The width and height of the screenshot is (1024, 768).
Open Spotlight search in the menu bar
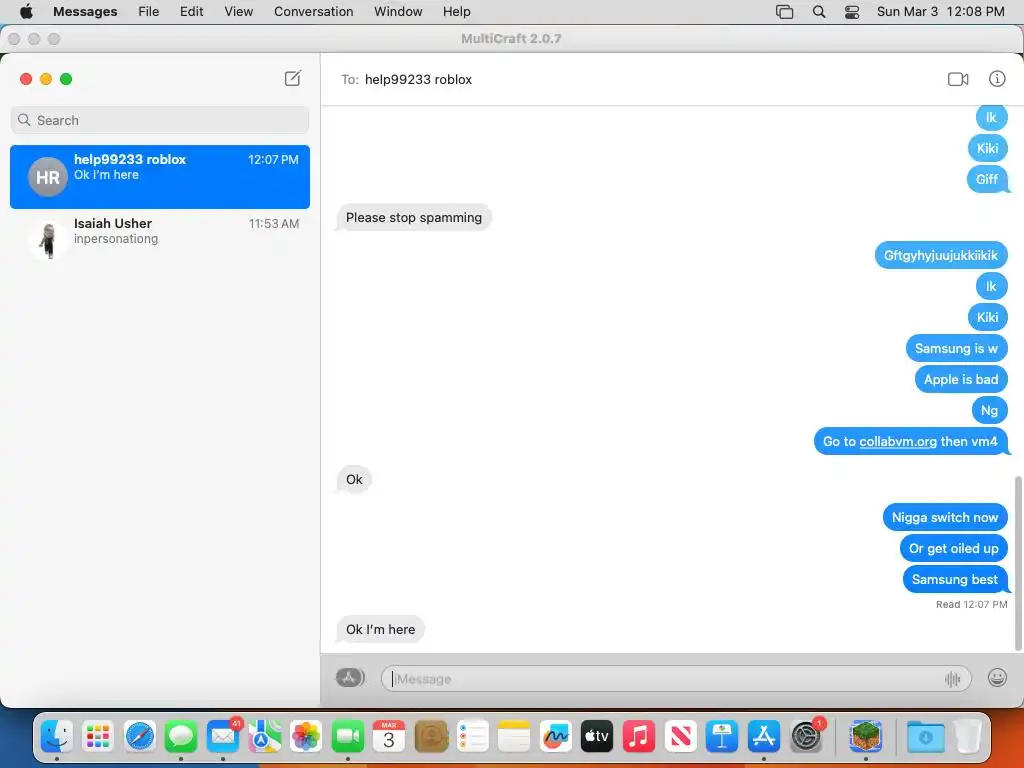click(818, 12)
